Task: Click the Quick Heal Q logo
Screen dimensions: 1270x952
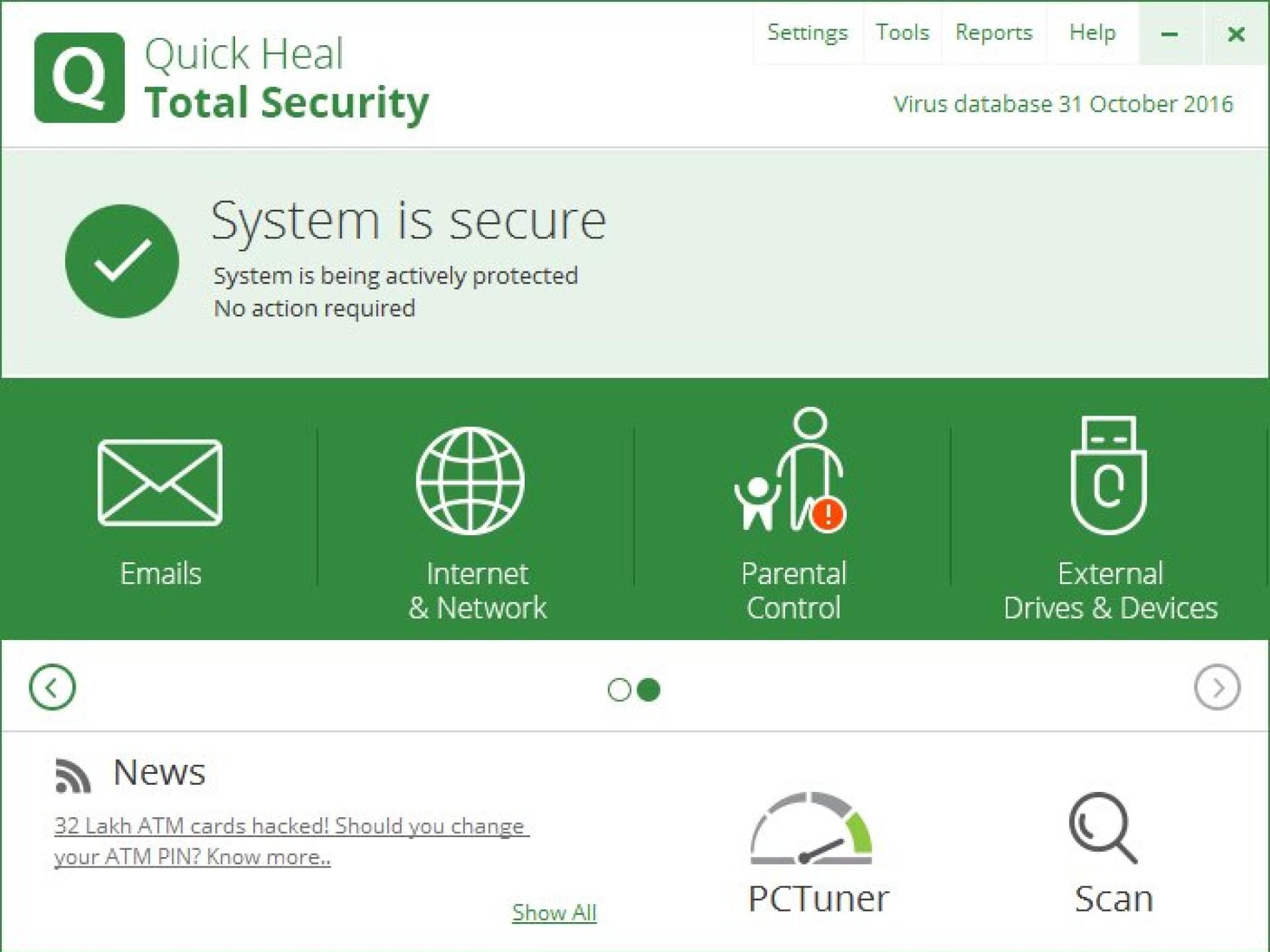Action: (x=80, y=78)
